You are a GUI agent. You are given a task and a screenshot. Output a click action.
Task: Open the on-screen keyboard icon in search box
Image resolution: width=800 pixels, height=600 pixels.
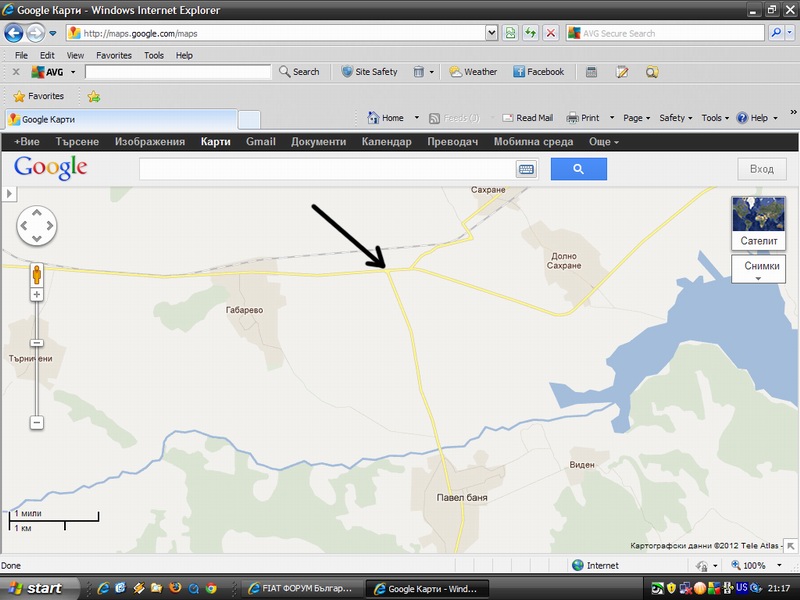[x=526, y=169]
